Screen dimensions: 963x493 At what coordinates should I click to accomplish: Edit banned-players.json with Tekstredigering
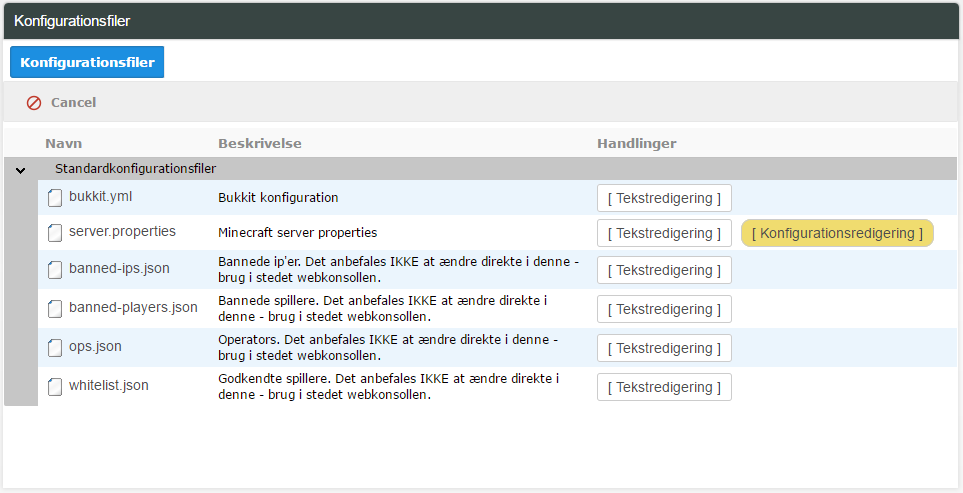[665, 309]
